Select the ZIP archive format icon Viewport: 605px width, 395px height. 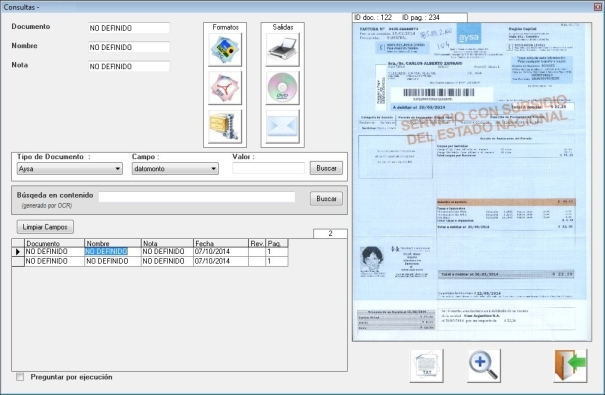pyautogui.click(x=225, y=127)
